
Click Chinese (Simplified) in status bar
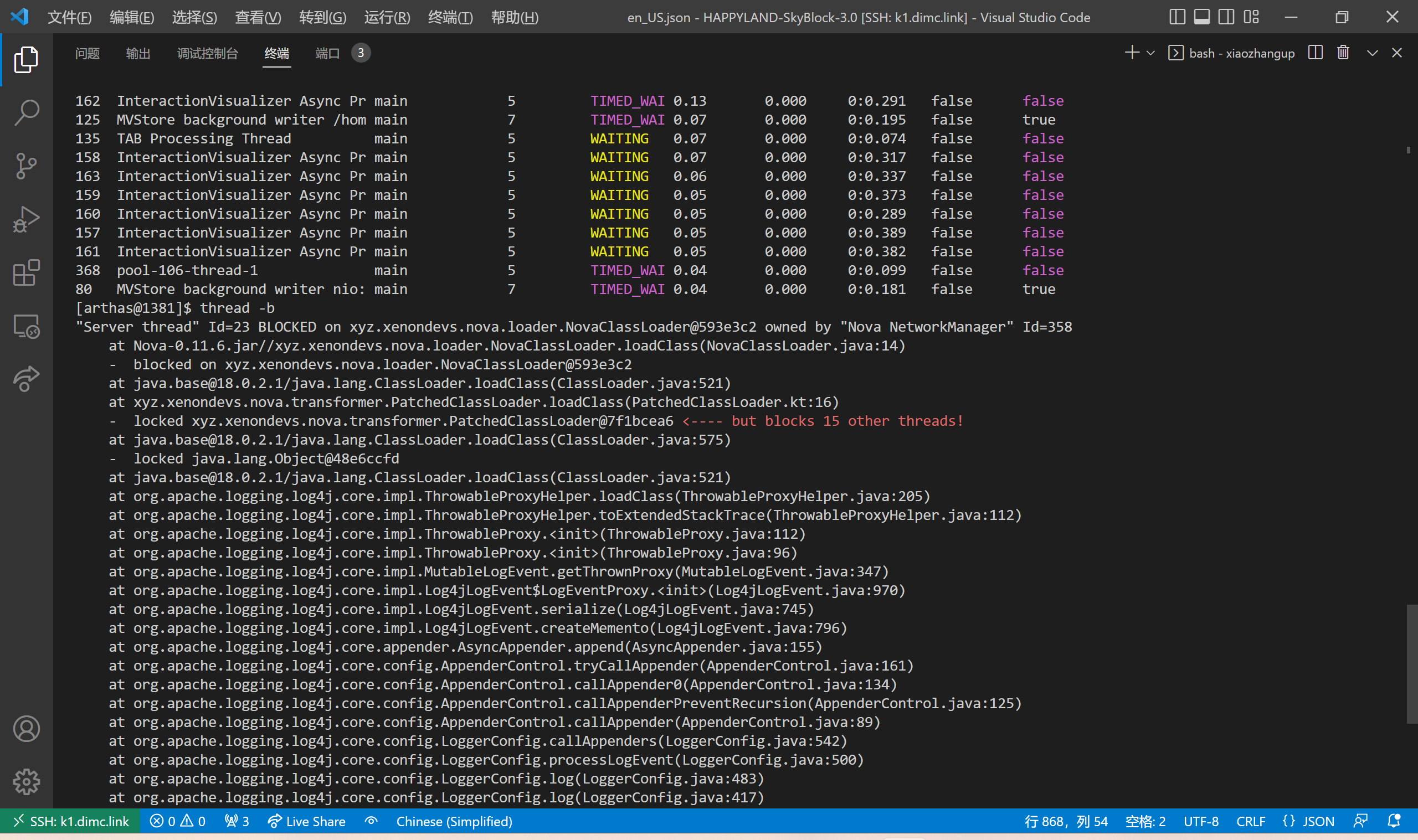[454, 821]
